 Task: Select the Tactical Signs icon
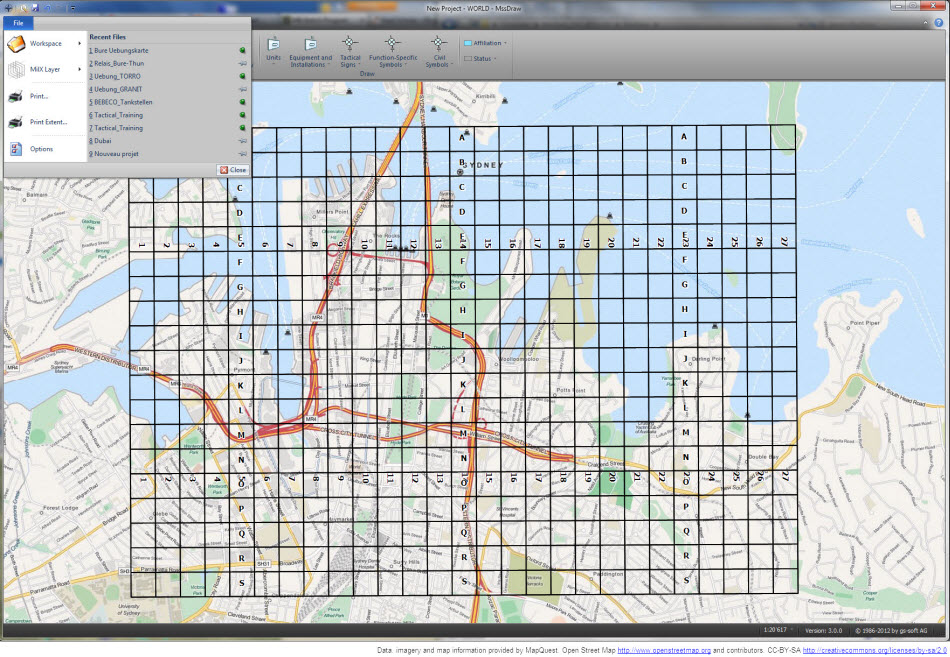[349, 44]
